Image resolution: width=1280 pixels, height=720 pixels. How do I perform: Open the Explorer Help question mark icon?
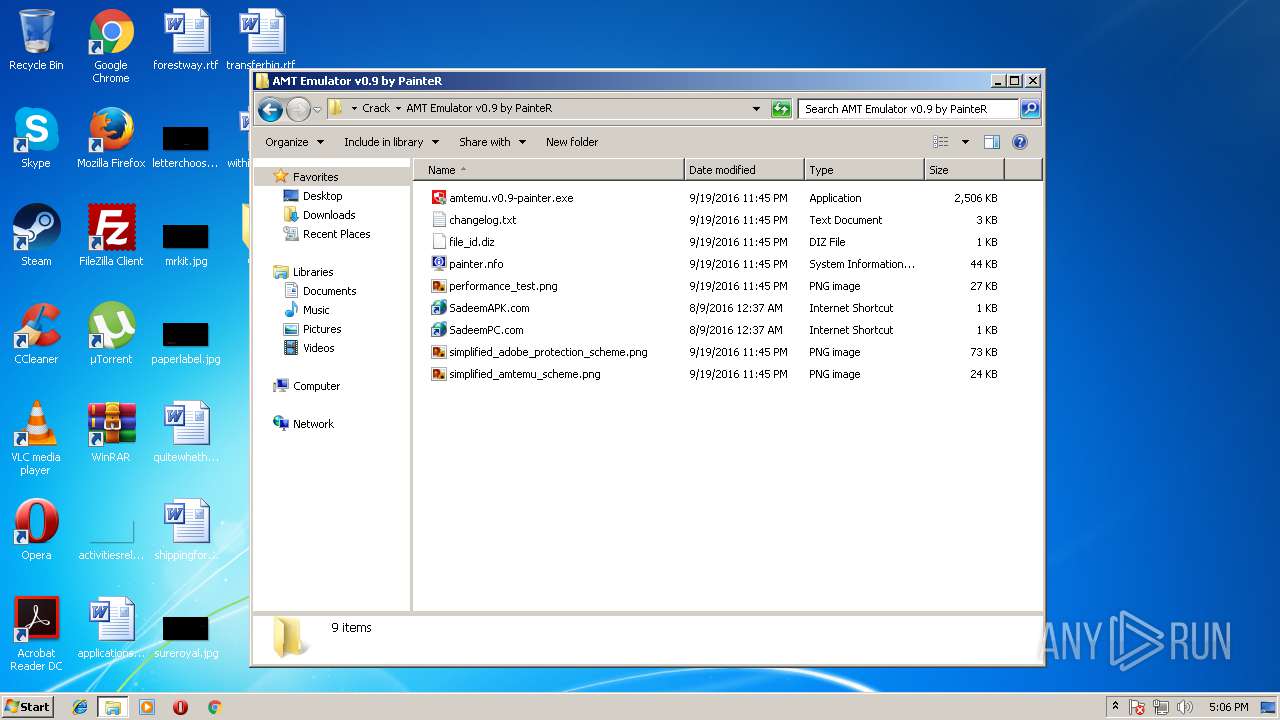coord(1020,142)
